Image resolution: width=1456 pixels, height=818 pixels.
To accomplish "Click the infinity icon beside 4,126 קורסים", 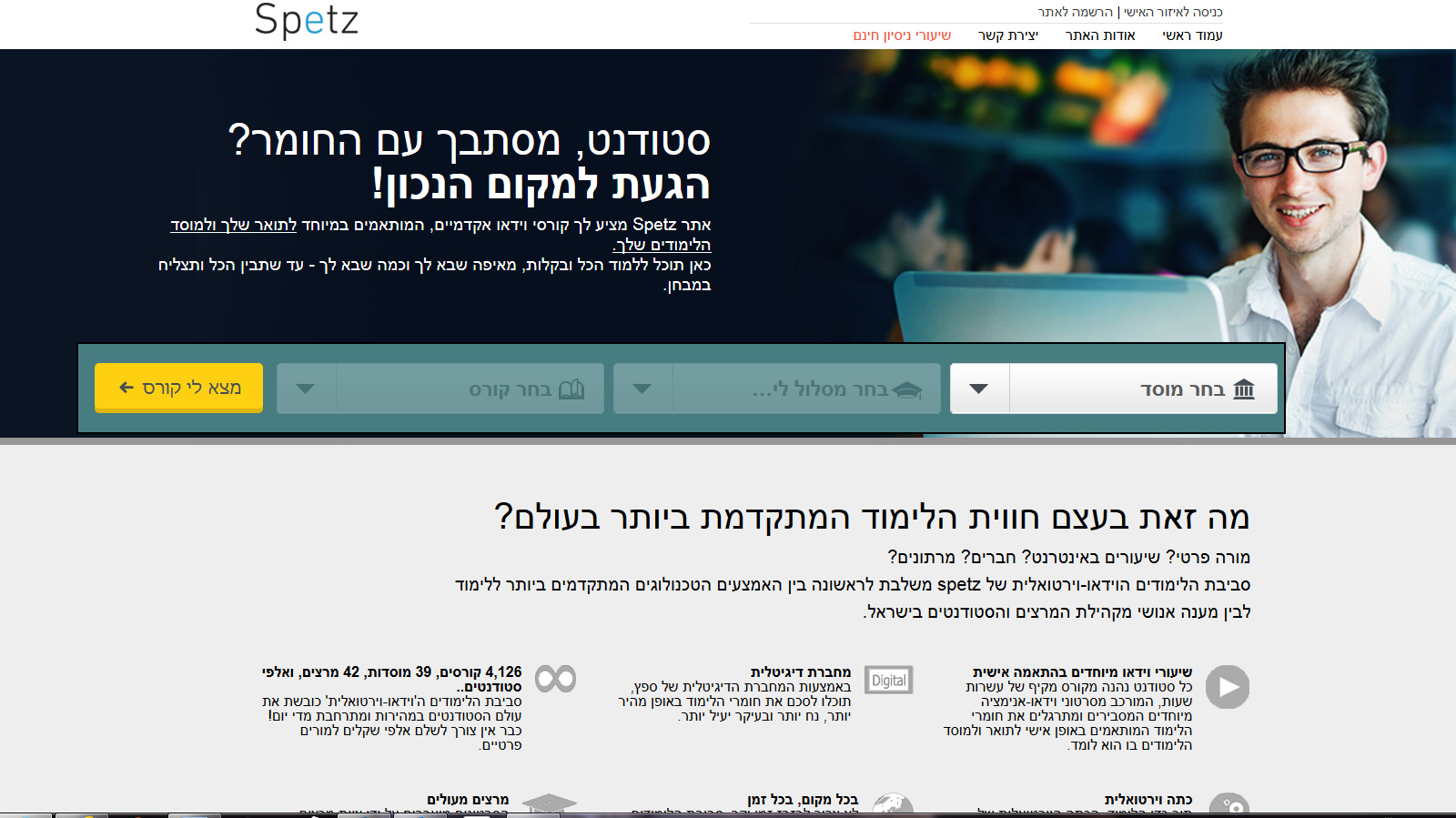I will [555, 679].
